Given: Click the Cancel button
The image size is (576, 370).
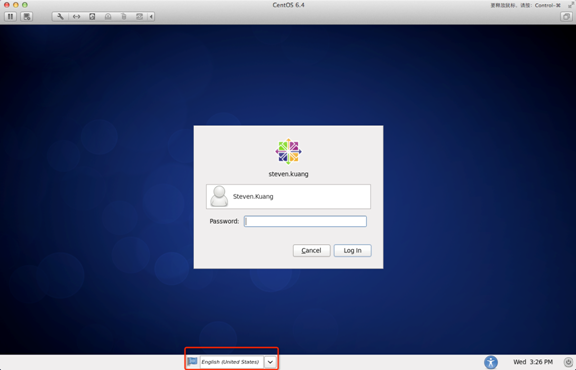Looking at the screenshot, I should (312, 251).
